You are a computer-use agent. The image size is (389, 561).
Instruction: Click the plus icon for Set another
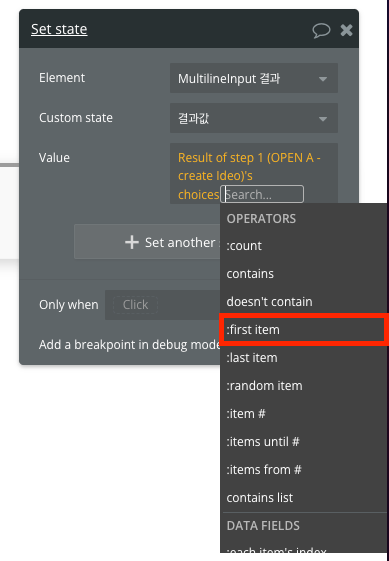(132, 242)
